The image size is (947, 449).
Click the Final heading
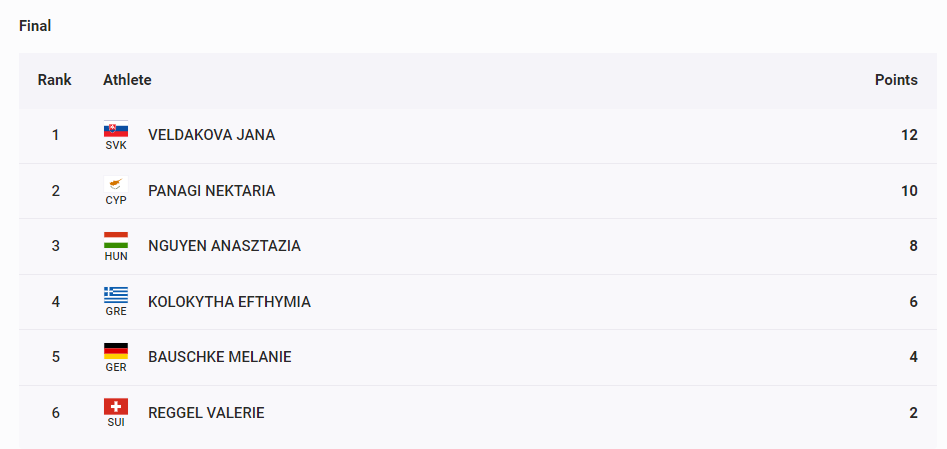click(35, 26)
